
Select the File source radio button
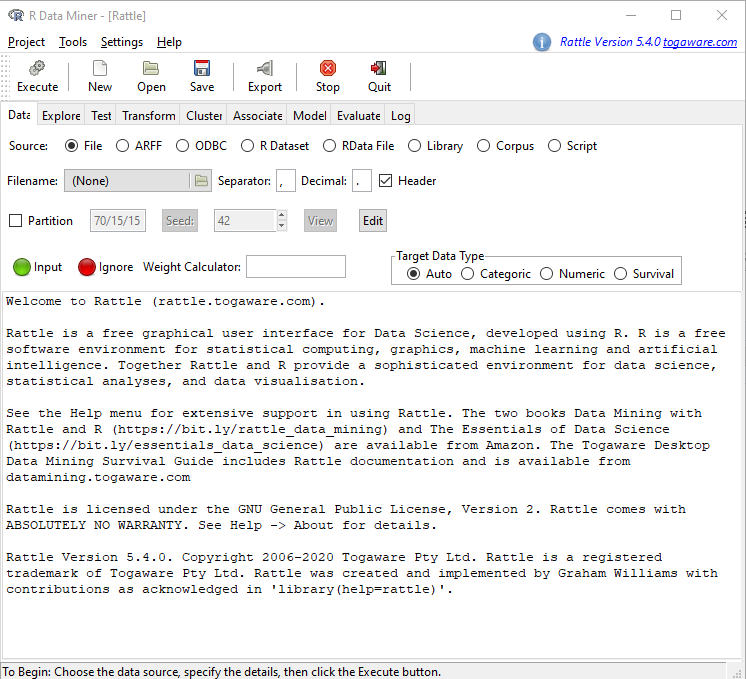pyautogui.click(x=71, y=146)
